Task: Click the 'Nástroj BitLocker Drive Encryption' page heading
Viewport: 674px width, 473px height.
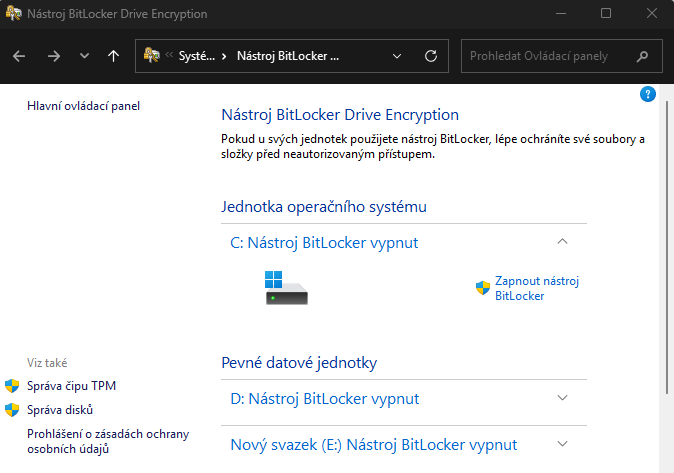Action: pos(340,115)
